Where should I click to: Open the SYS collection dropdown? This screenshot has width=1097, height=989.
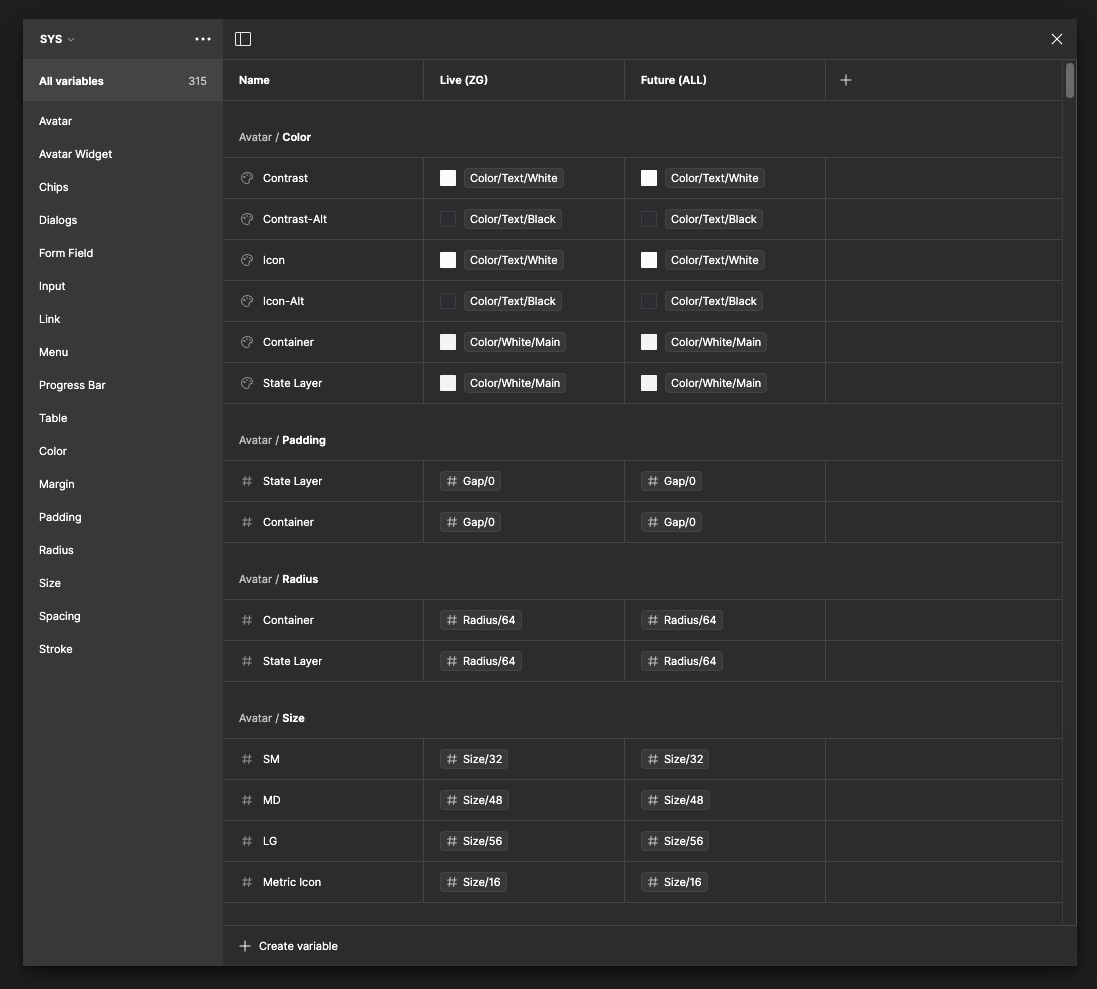tap(57, 39)
